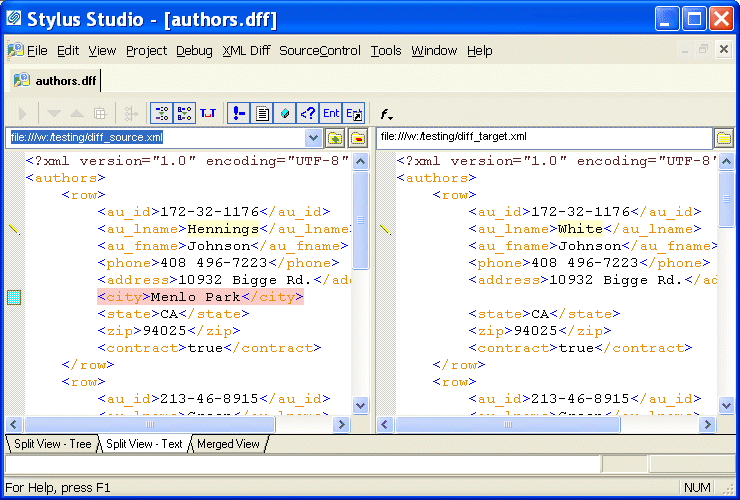The width and height of the screenshot is (740, 500).
Task: Click the red folder icon beside source path
Action: coord(358,138)
